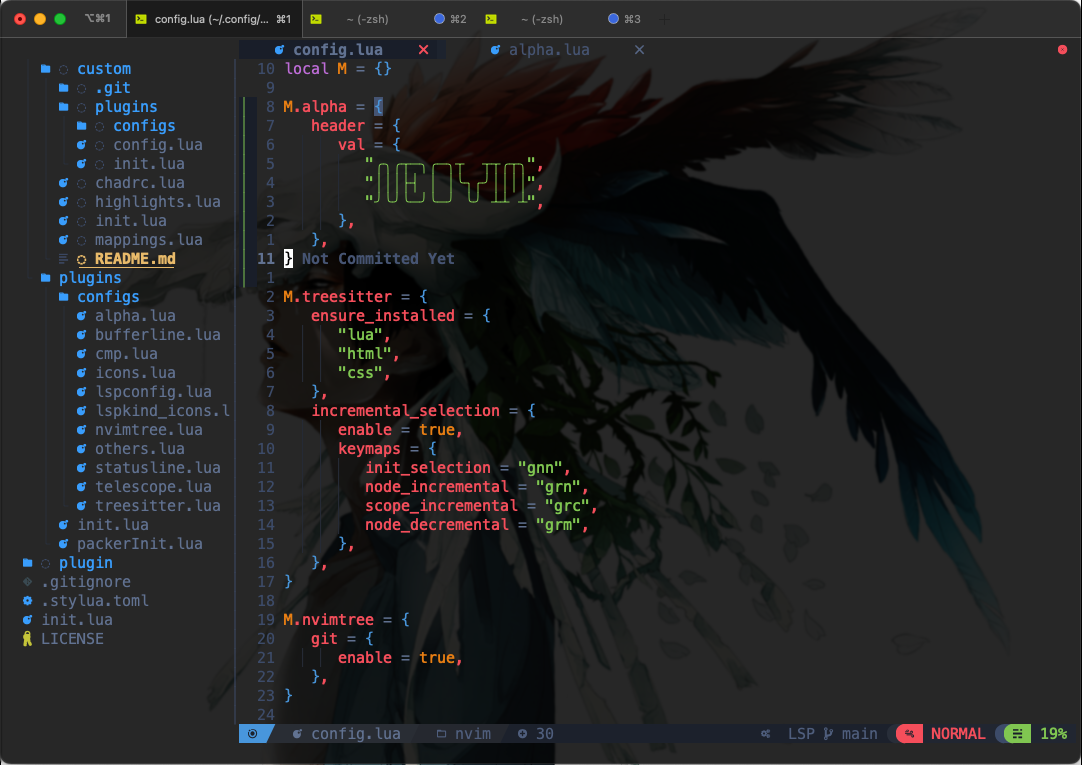The image size is (1082, 765).
Task: Open cmp.lua in the tree
Action: [126, 354]
